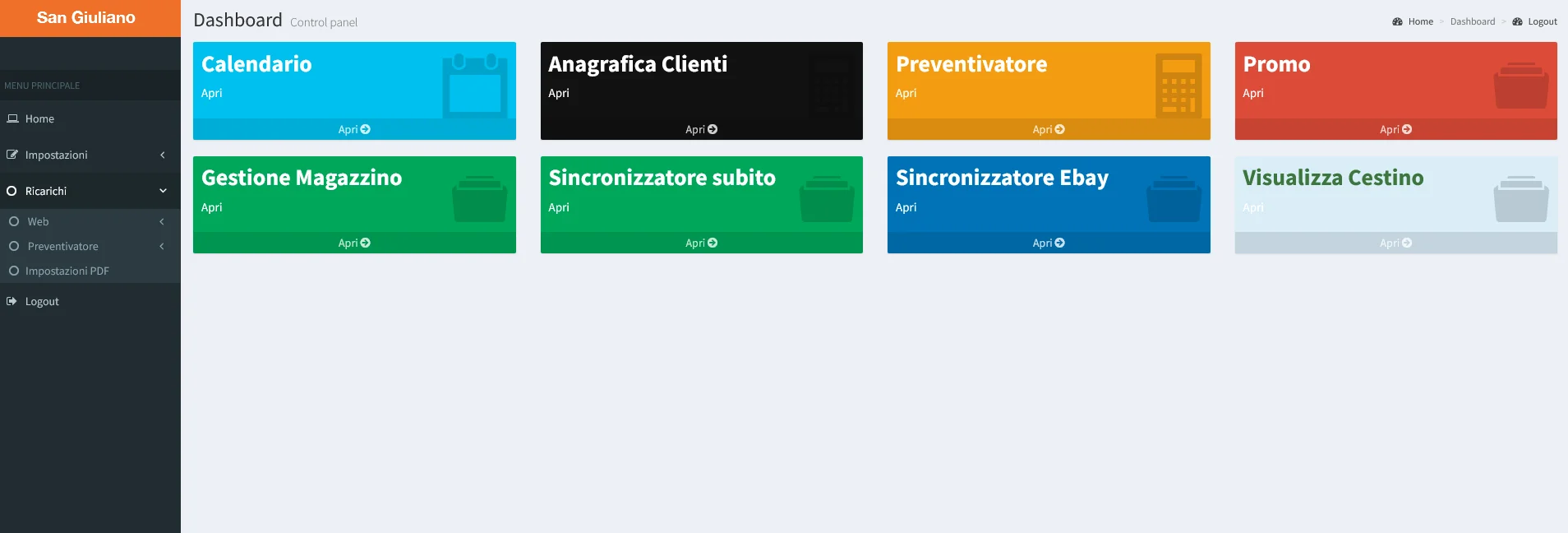
Task: Click the sign-out icon beside sidebar Logout
Action: [x=12, y=301]
